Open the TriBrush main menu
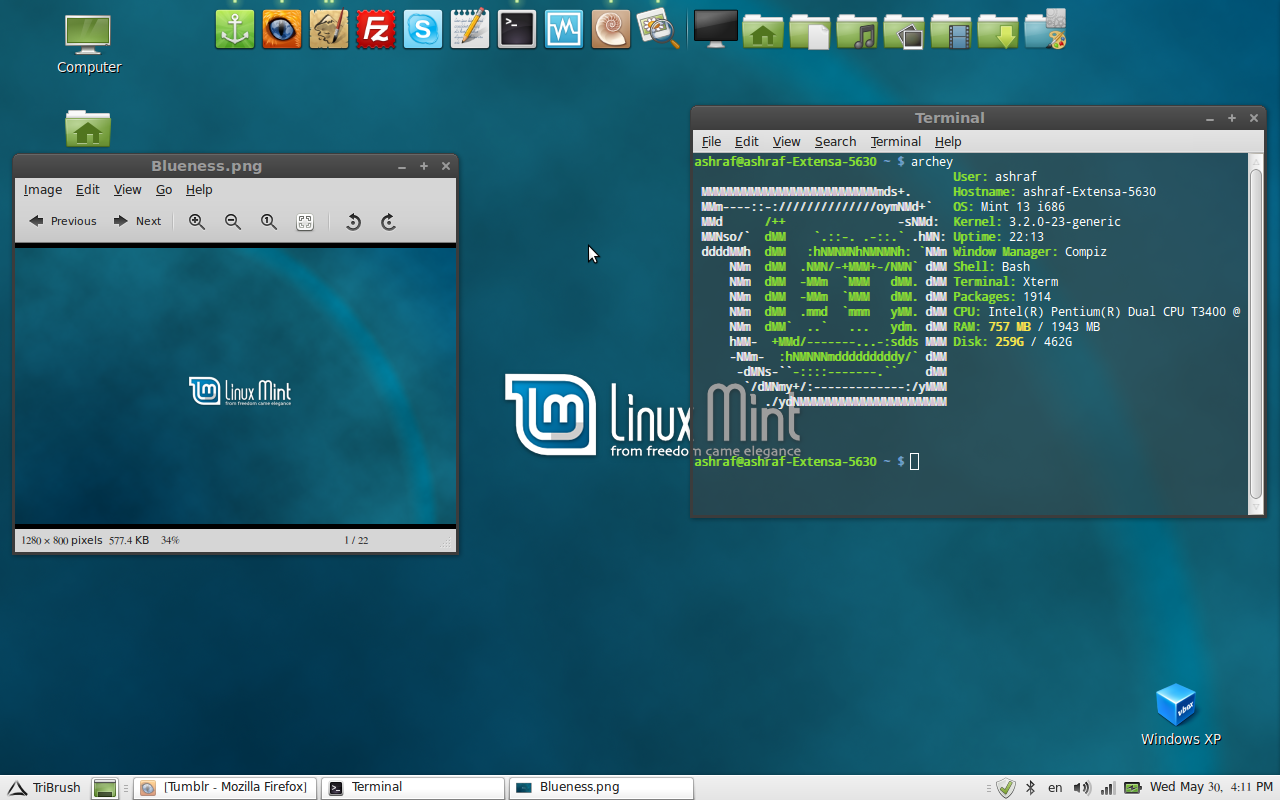The image size is (1280, 800). pos(43,788)
